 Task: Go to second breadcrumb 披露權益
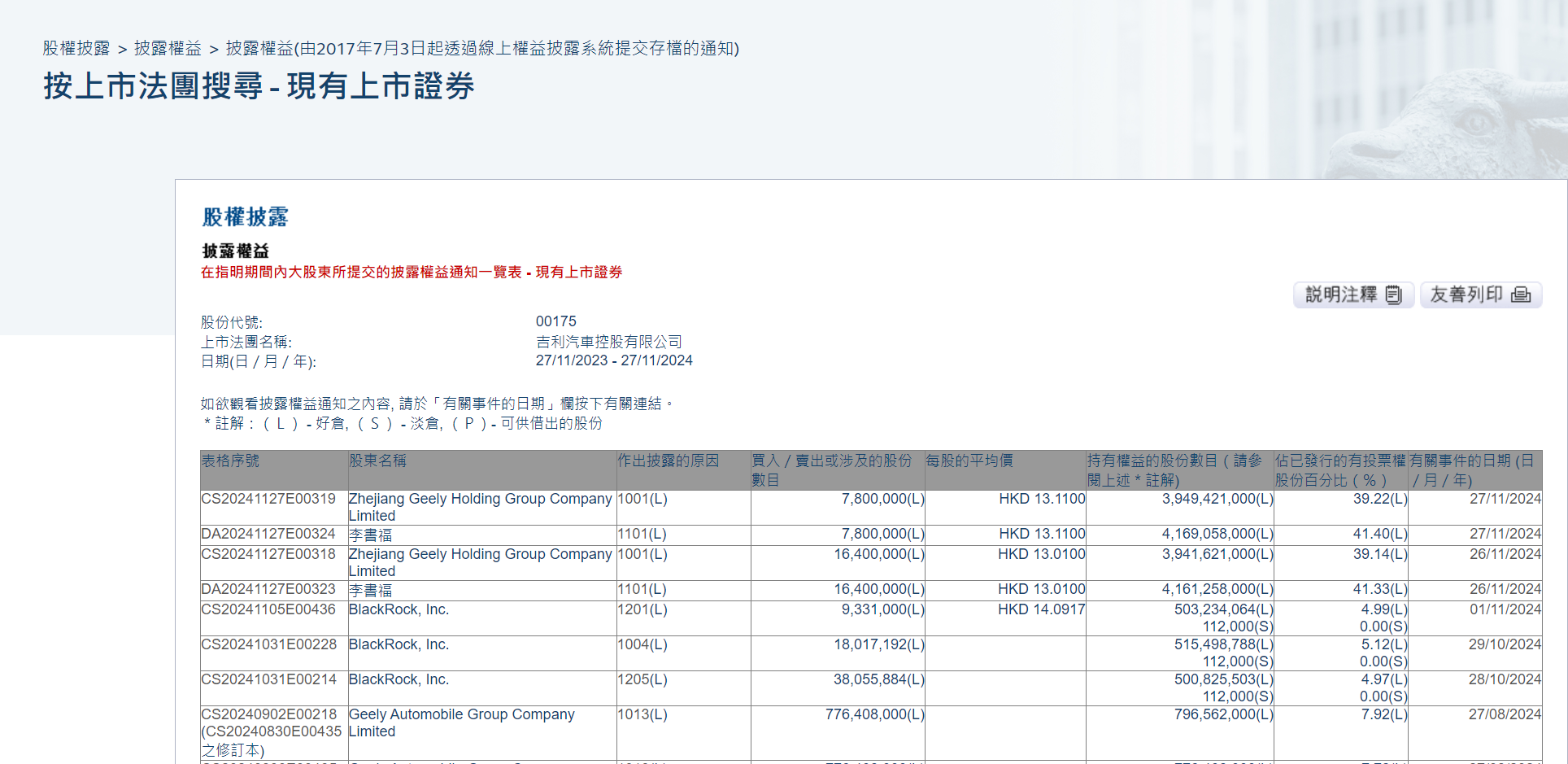coord(168,48)
